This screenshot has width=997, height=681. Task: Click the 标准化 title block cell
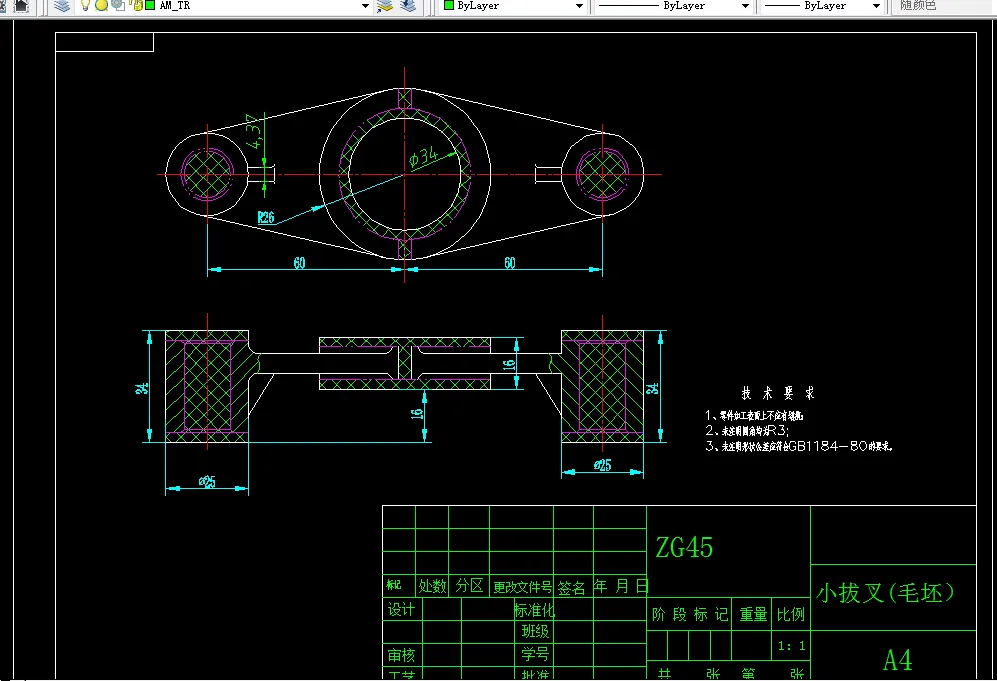point(534,610)
